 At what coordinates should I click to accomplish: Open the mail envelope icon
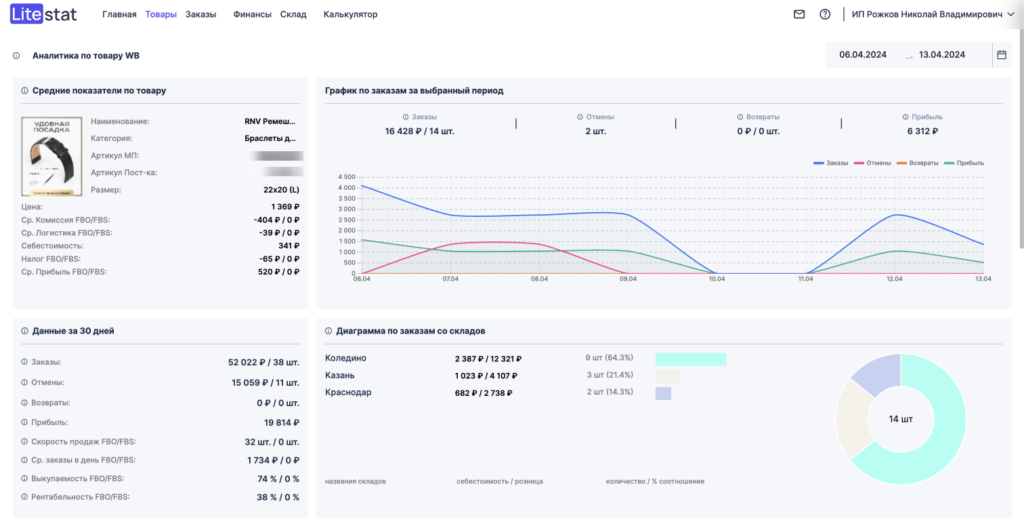coord(799,14)
